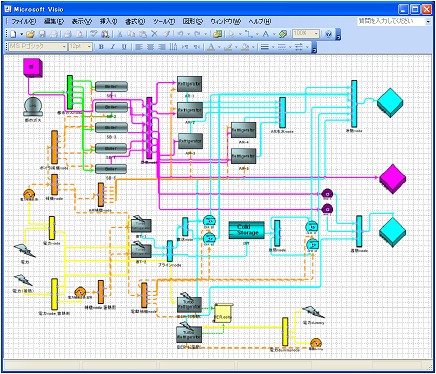Image resolution: width=436 pixels, height=374 pixels.
Task: Click the Open folder icon
Action: tap(30, 34)
